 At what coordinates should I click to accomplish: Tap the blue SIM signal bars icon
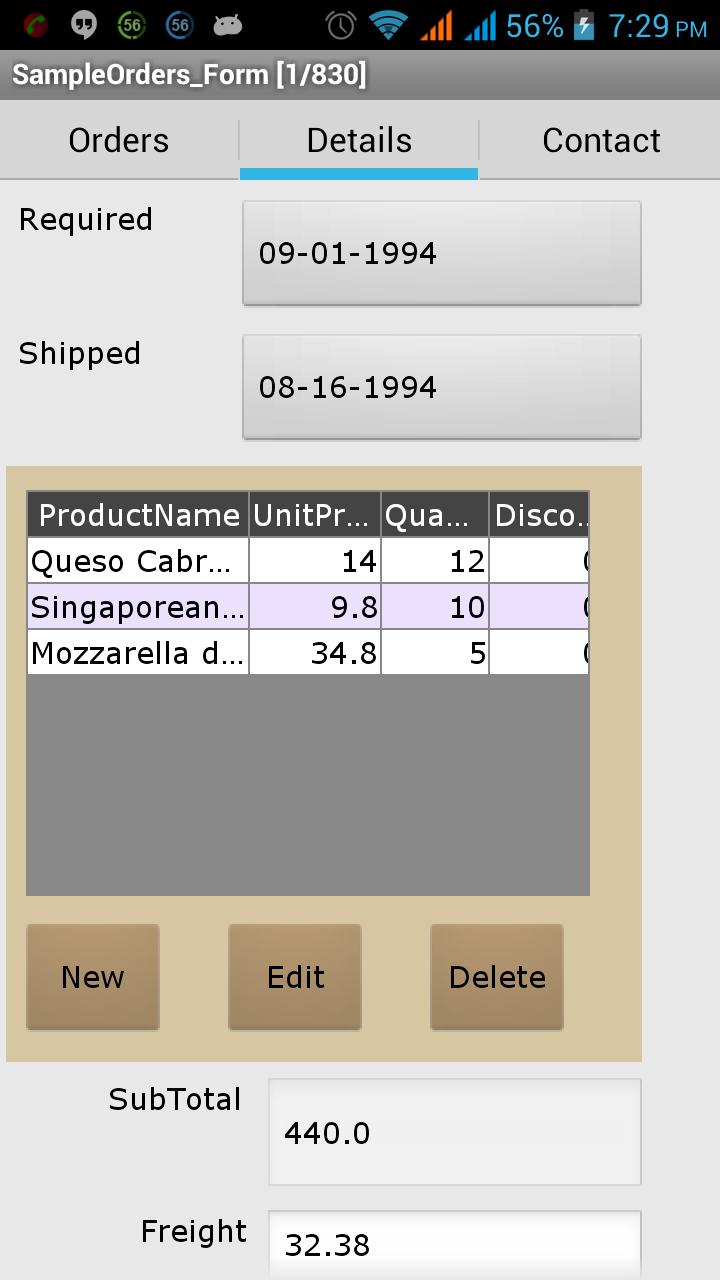pyautogui.click(x=480, y=25)
